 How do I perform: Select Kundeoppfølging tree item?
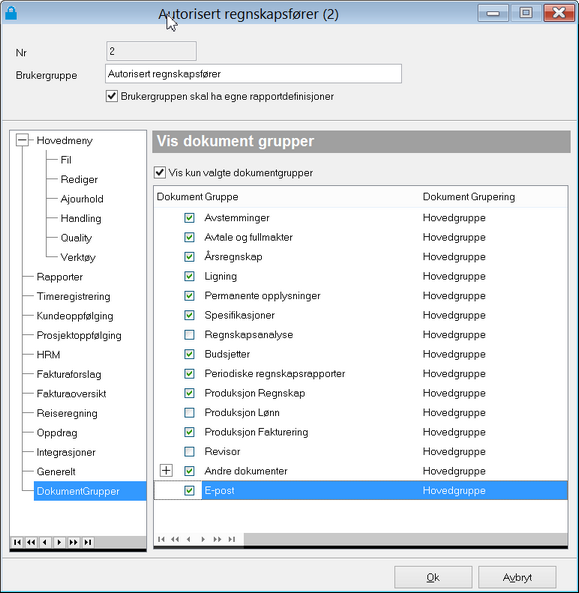coord(75,316)
